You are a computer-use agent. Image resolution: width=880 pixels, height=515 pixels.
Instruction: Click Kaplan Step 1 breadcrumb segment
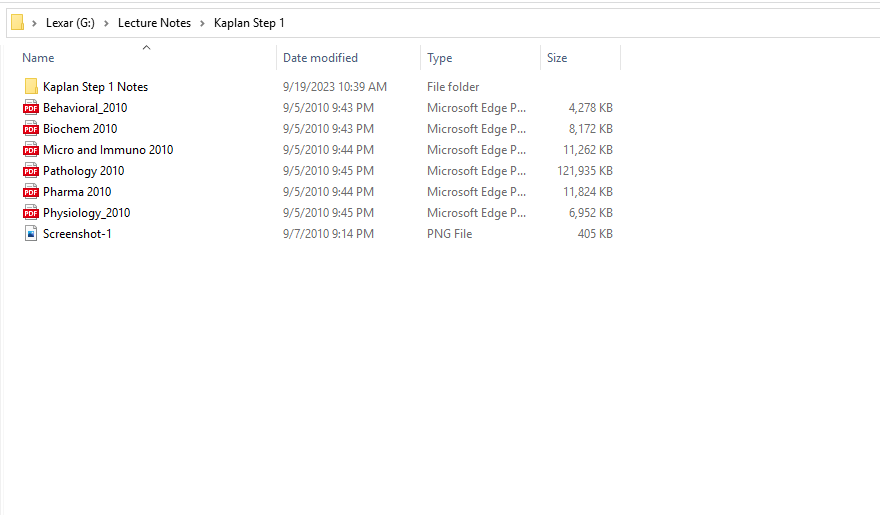point(249,23)
